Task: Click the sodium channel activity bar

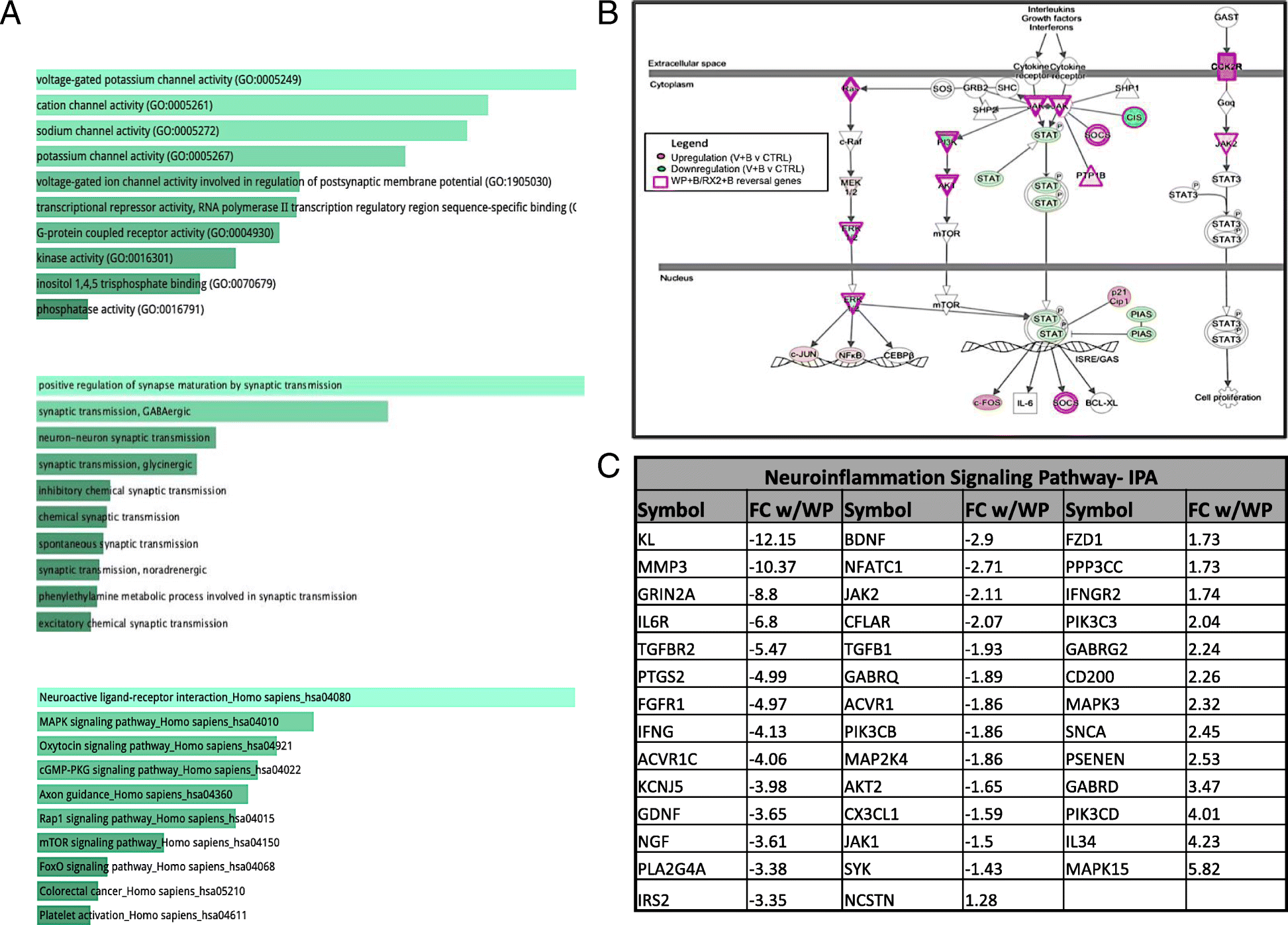Action: click(x=252, y=131)
